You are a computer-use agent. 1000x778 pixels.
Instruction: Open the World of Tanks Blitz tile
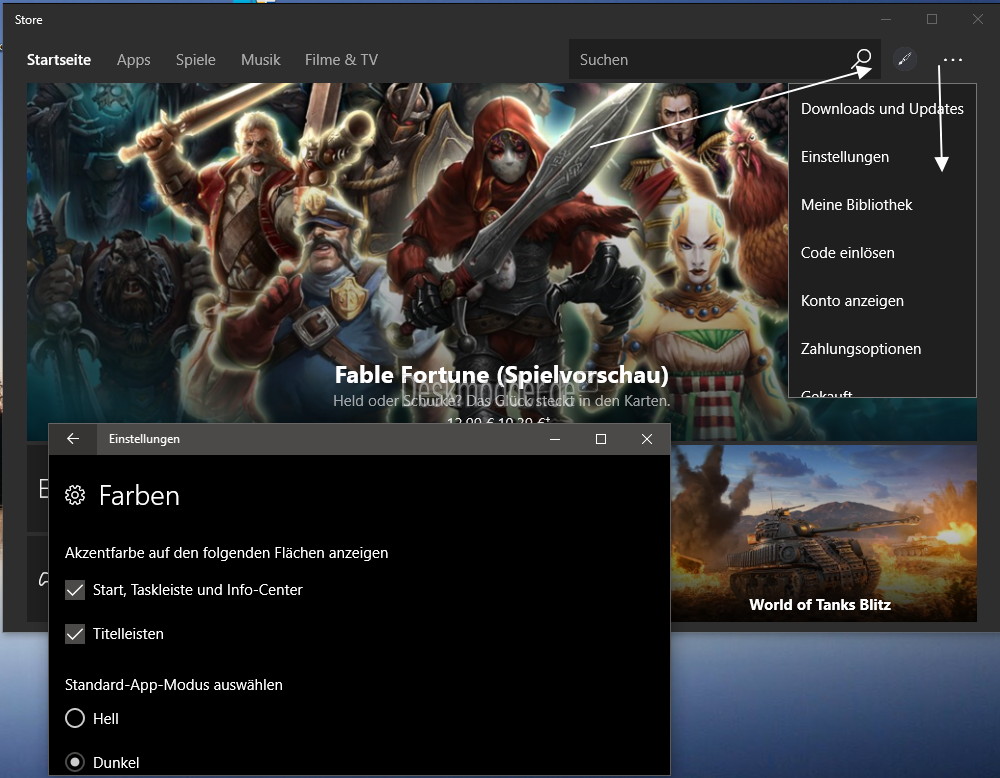(823, 533)
